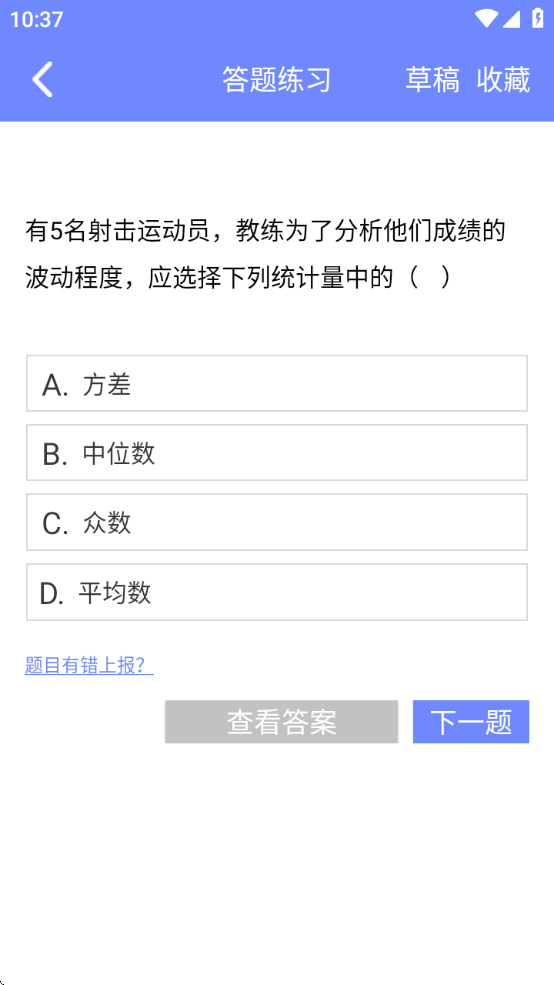Click the 答题练习 page title
The height and width of the screenshot is (985, 554).
(x=276, y=80)
